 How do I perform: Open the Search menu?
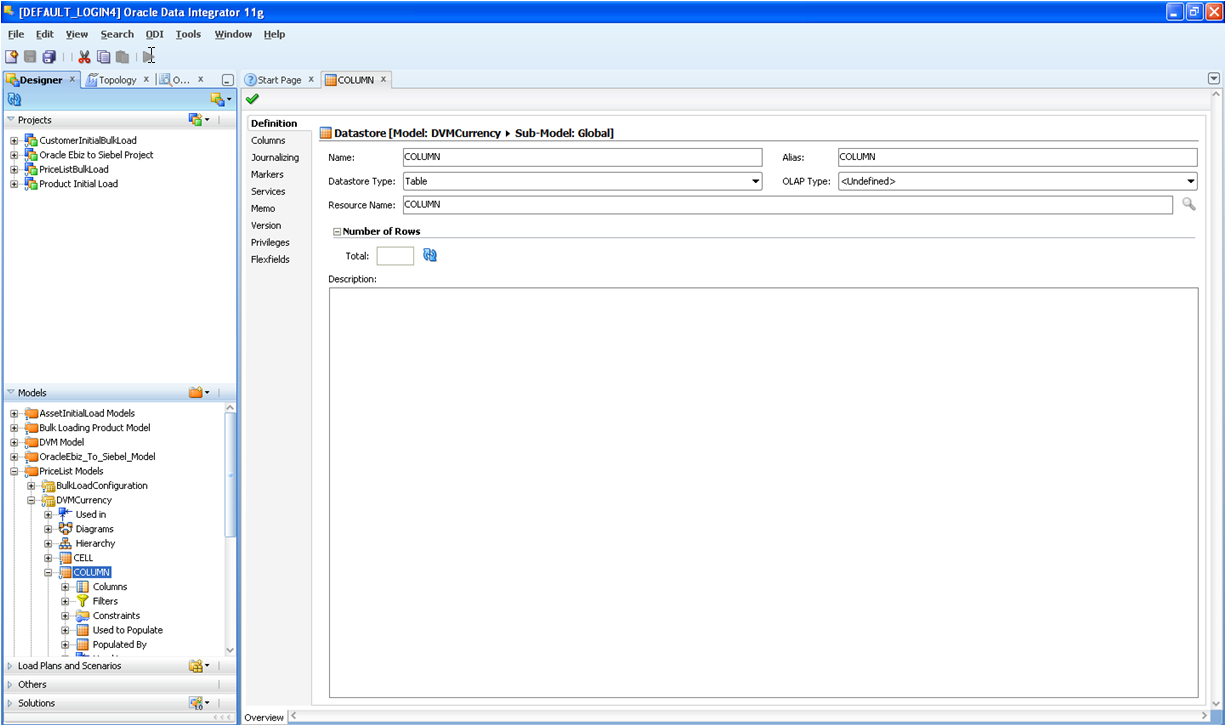(117, 34)
